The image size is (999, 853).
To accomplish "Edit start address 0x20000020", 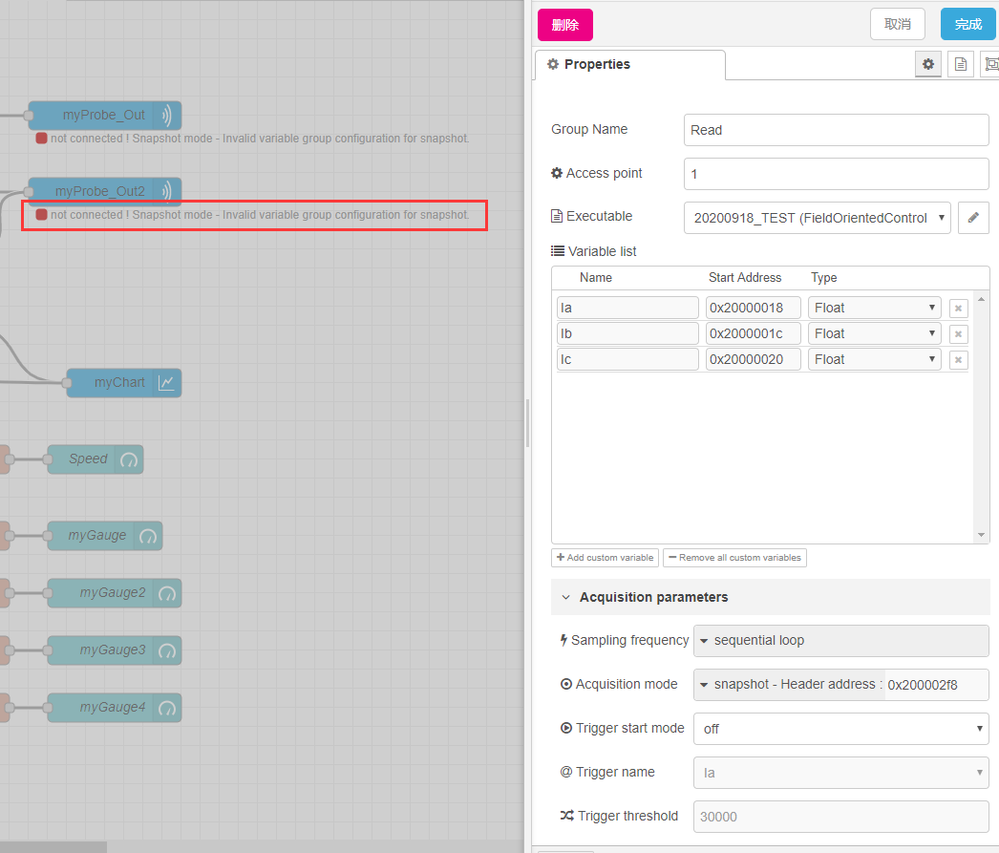I will pos(753,359).
